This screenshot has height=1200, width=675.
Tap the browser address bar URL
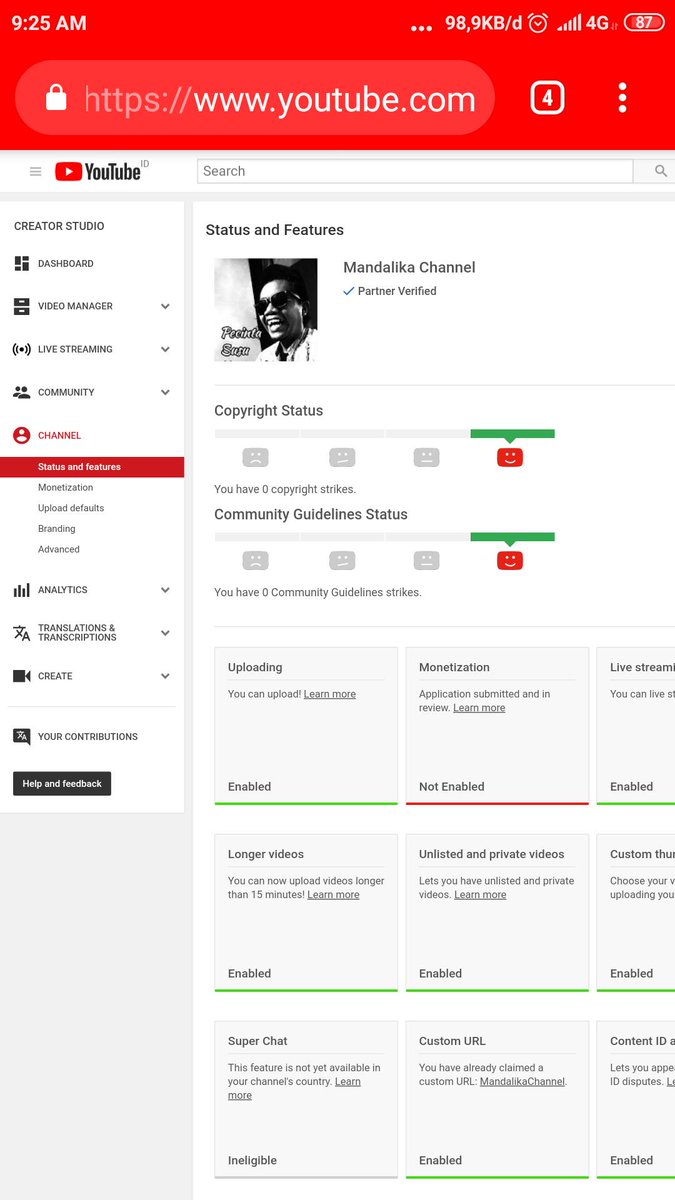click(x=280, y=99)
